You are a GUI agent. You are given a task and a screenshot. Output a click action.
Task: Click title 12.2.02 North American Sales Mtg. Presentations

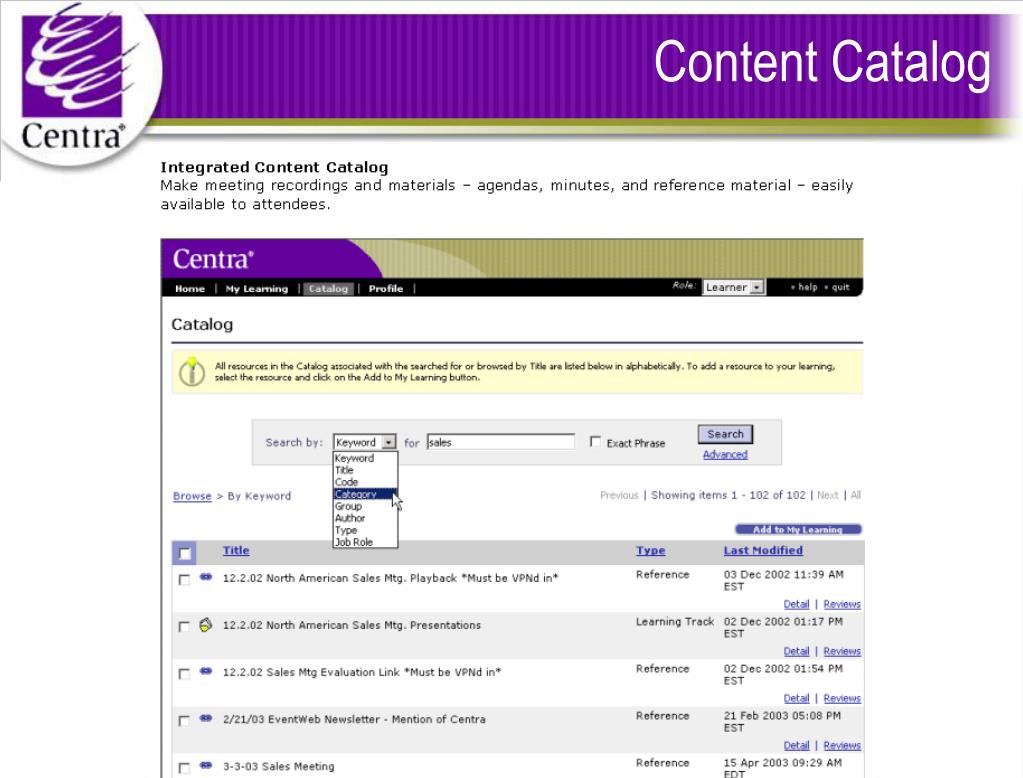click(x=352, y=625)
